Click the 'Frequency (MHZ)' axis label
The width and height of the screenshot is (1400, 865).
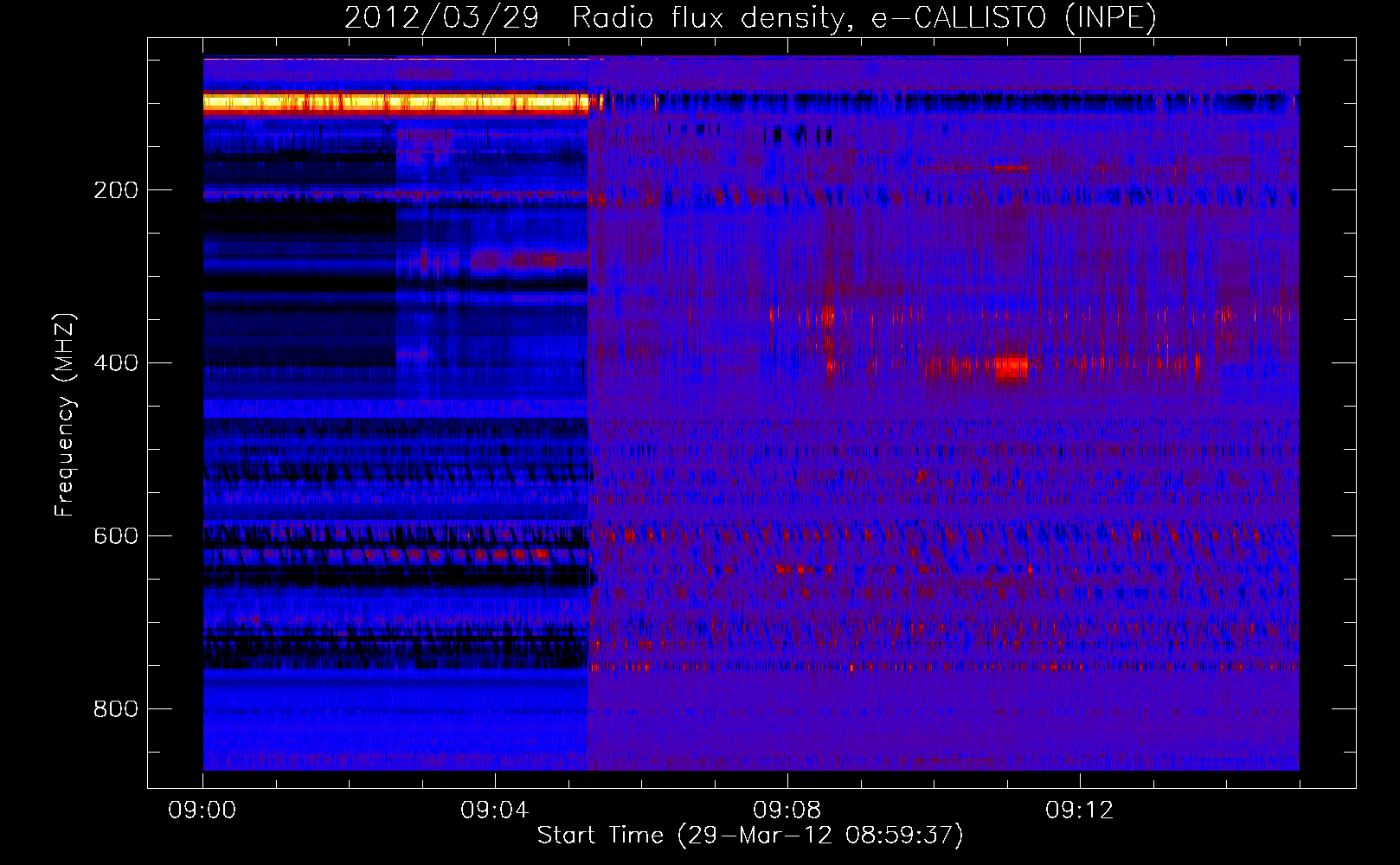(x=65, y=415)
